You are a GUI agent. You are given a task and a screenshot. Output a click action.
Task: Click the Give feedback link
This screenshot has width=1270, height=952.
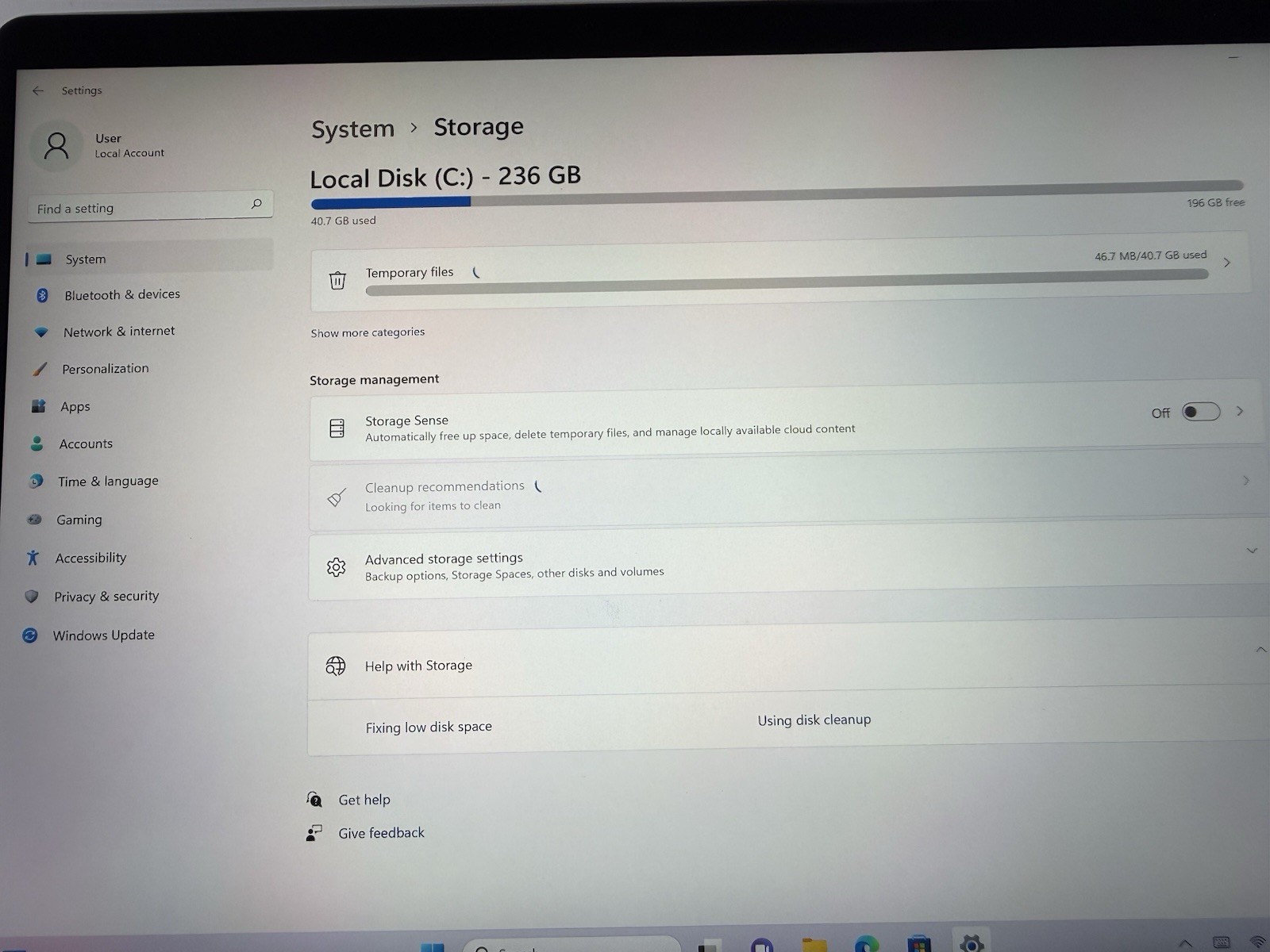(381, 833)
